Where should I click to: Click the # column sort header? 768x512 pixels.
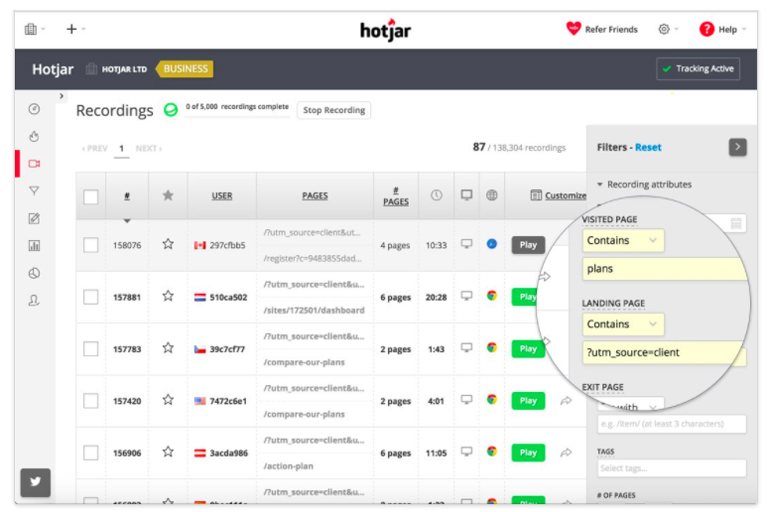pyautogui.click(x=127, y=196)
